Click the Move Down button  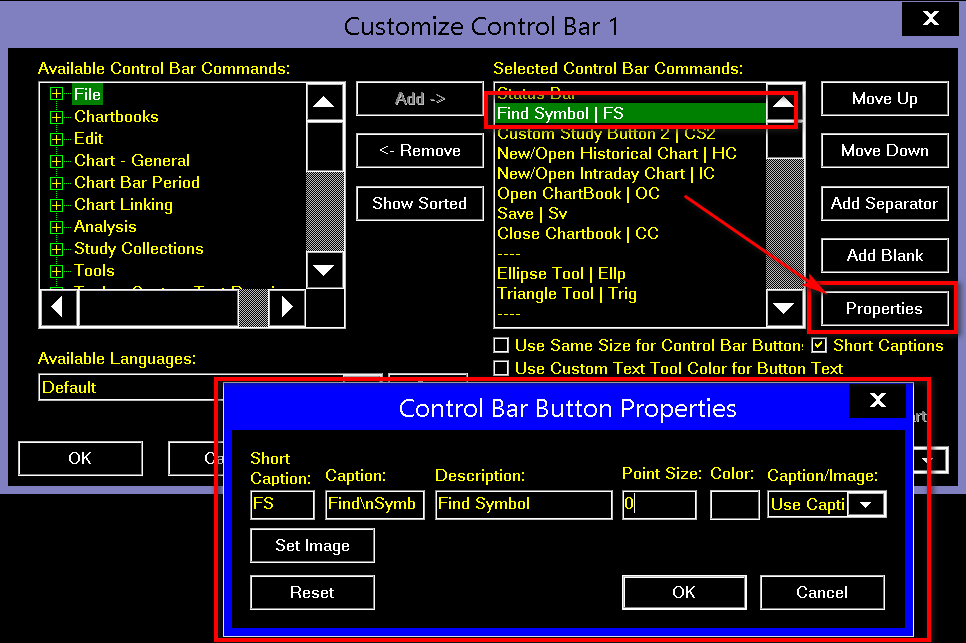click(884, 150)
